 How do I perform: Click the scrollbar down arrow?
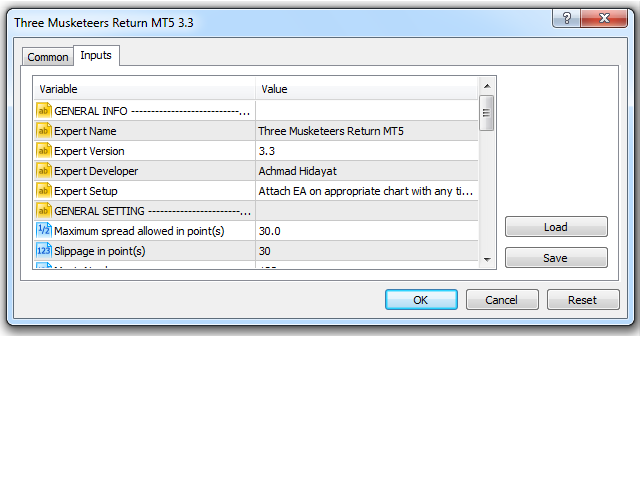487,260
